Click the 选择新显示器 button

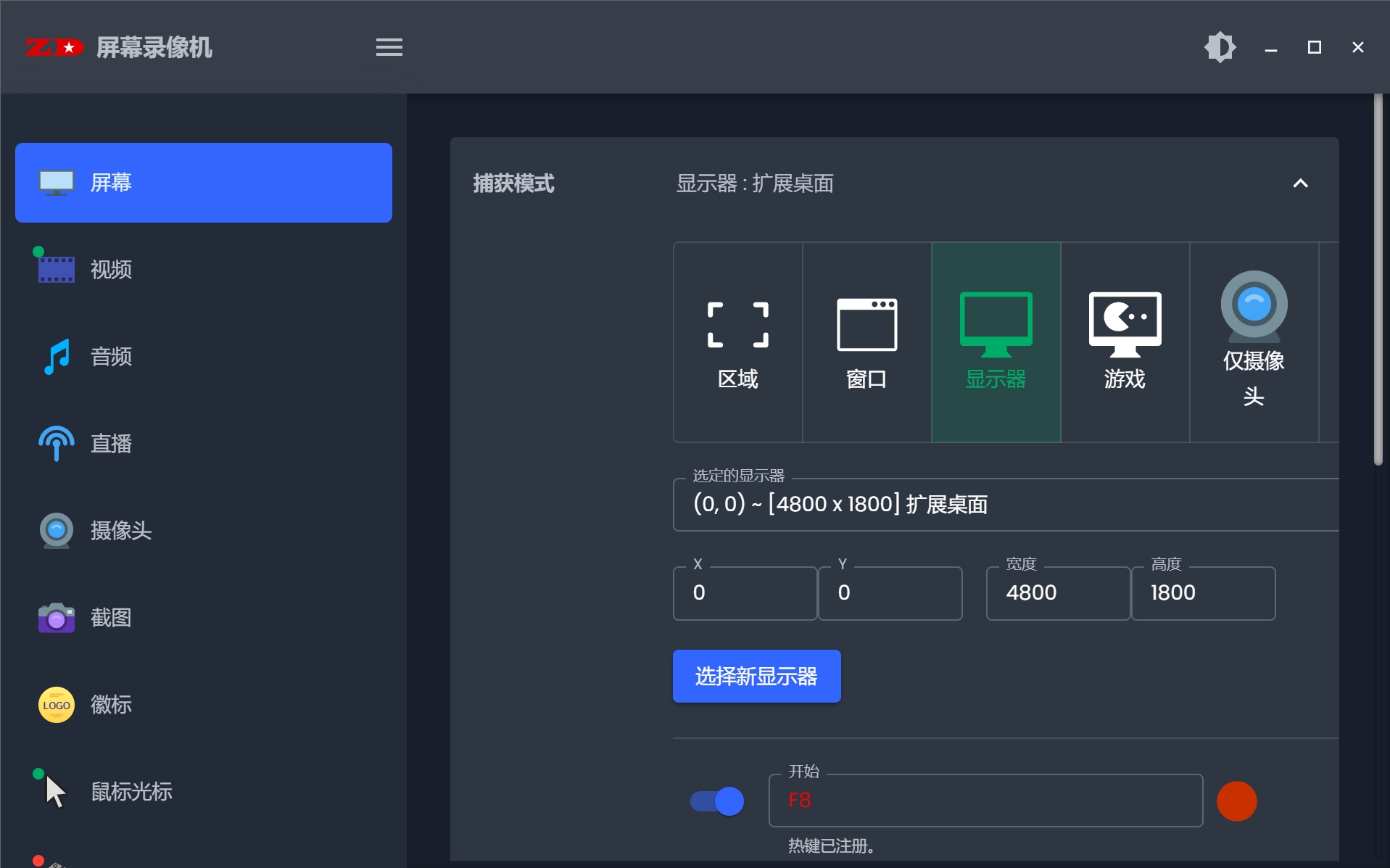(756, 676)
